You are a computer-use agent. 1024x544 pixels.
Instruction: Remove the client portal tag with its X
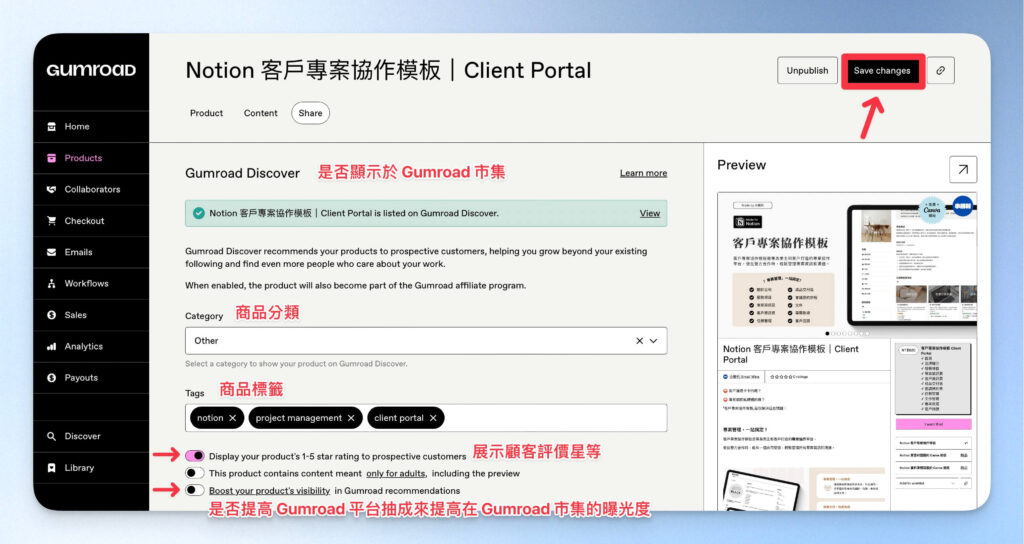433,418
